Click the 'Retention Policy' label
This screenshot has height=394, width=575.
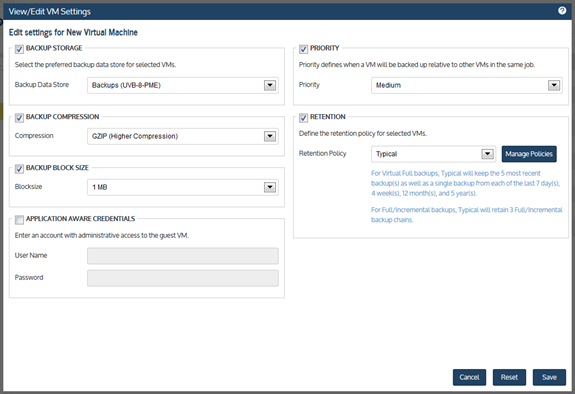[322, 153]
